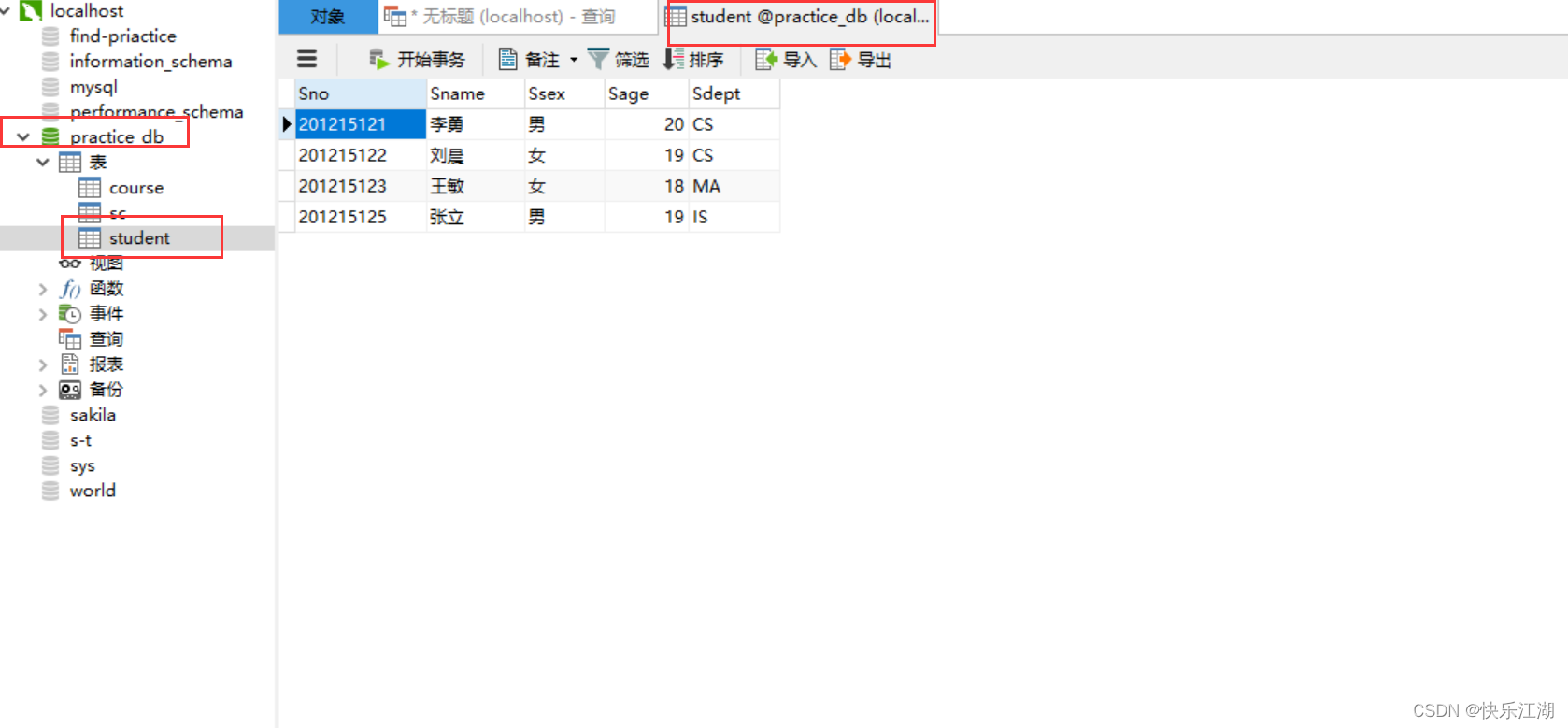Click the Sage cell showing 18
This screenshot has width=1568, height=728.
click(647, 186)
